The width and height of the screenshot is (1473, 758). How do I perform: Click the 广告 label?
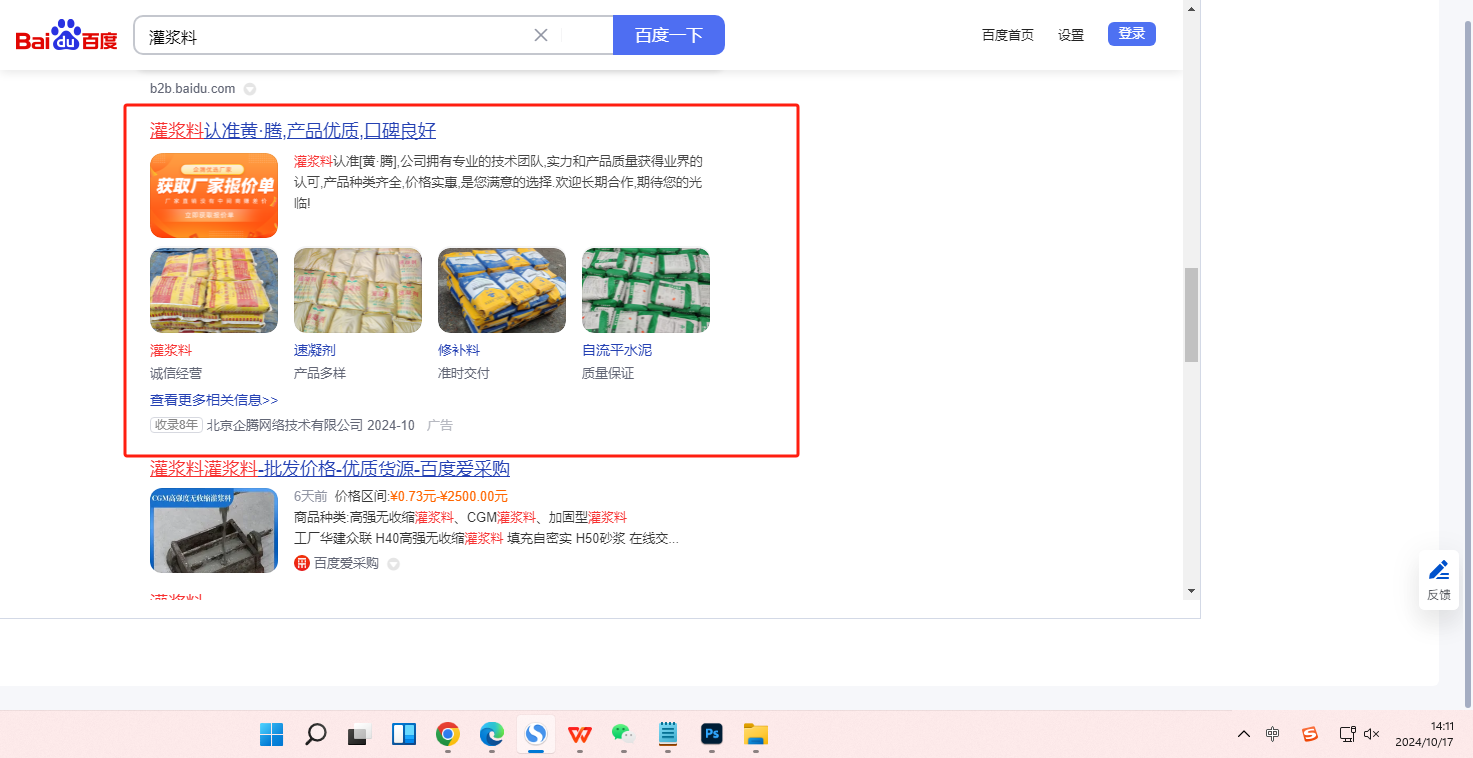pyautogui.click(x=440, y=425)
